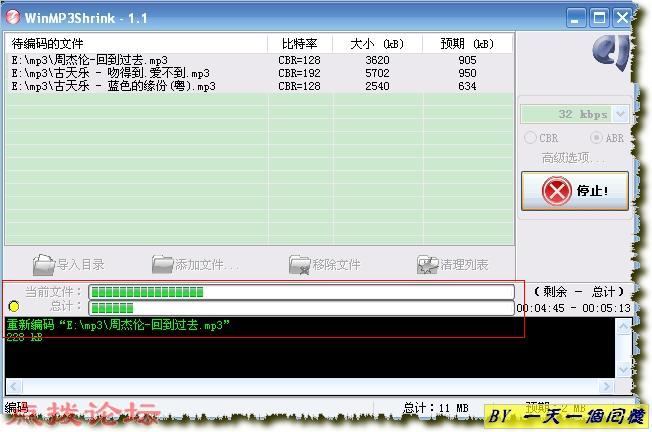Click the blue logo in top right
Viewport: 652px width, 432px height.
click(611, 52)
